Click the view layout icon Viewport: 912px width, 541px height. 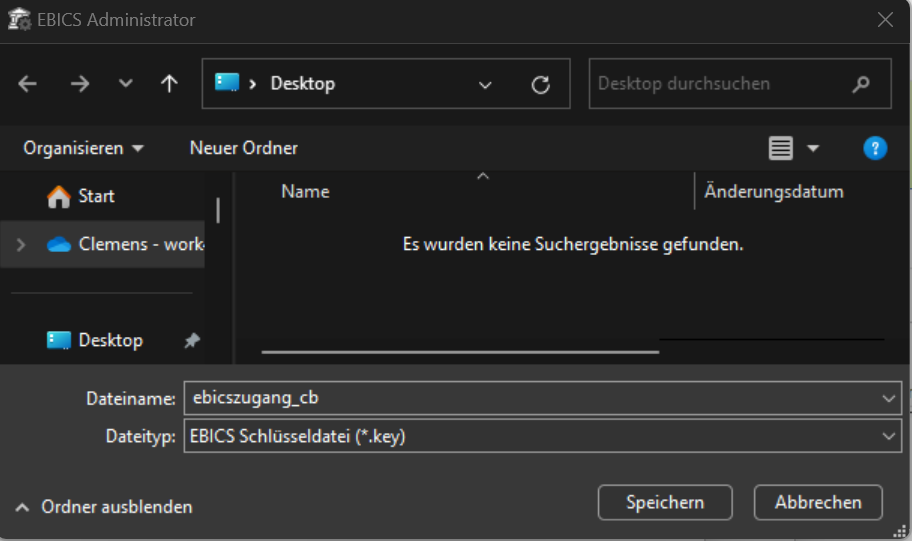pos(781,148)
